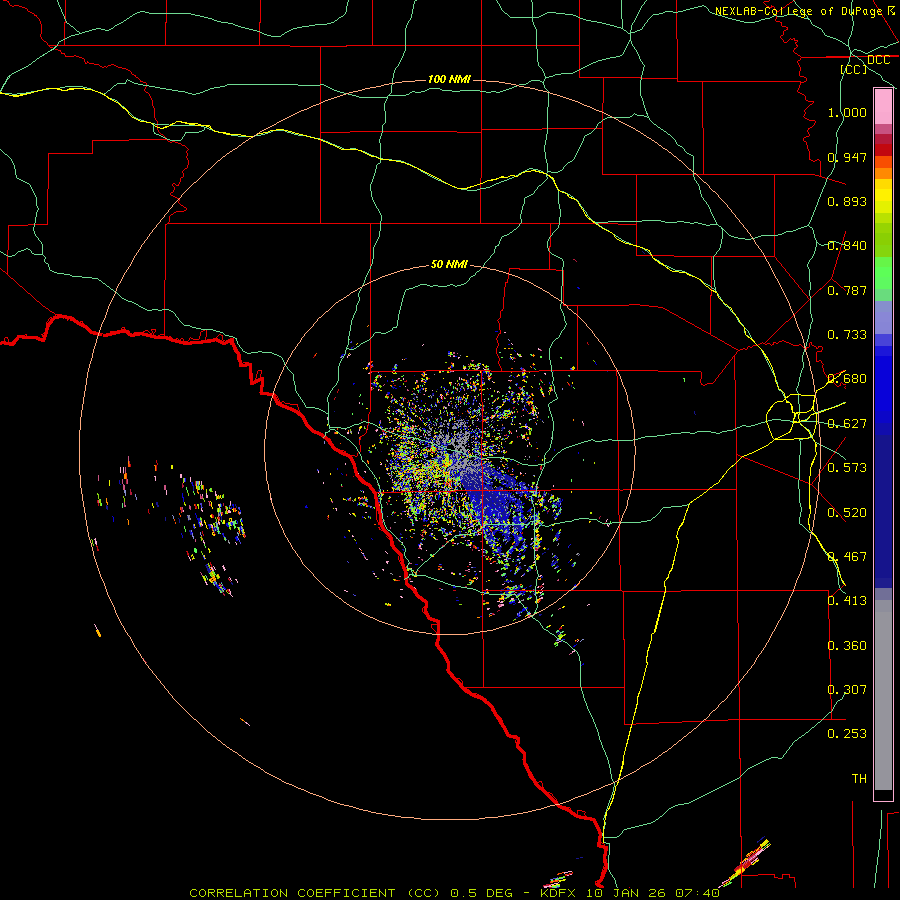The image size is (900, 900).
Task: Pick the pink swatch at top of color bar
Action: (x=883, y=107)
